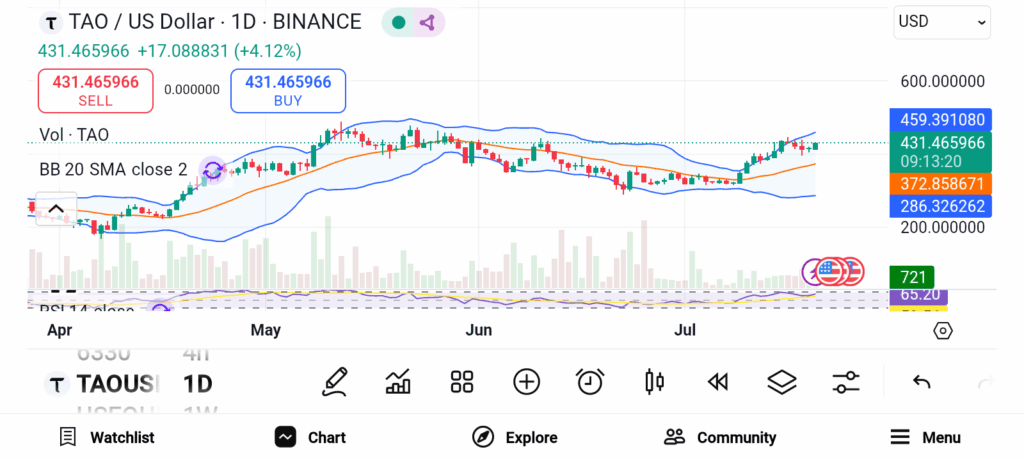1024x461 pixels.
Task: Tap the 200.000000 price scale label
Action: 942,227
